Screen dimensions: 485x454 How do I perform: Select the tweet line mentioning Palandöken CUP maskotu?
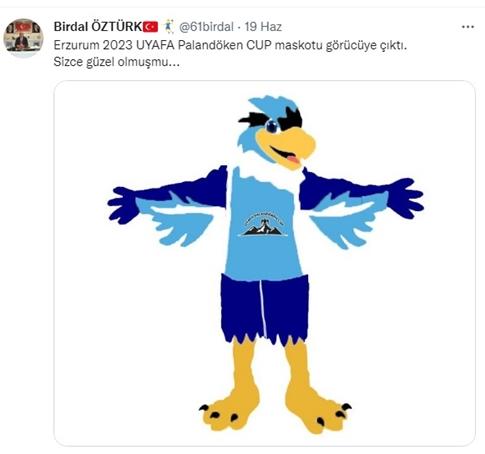[230, 45]
